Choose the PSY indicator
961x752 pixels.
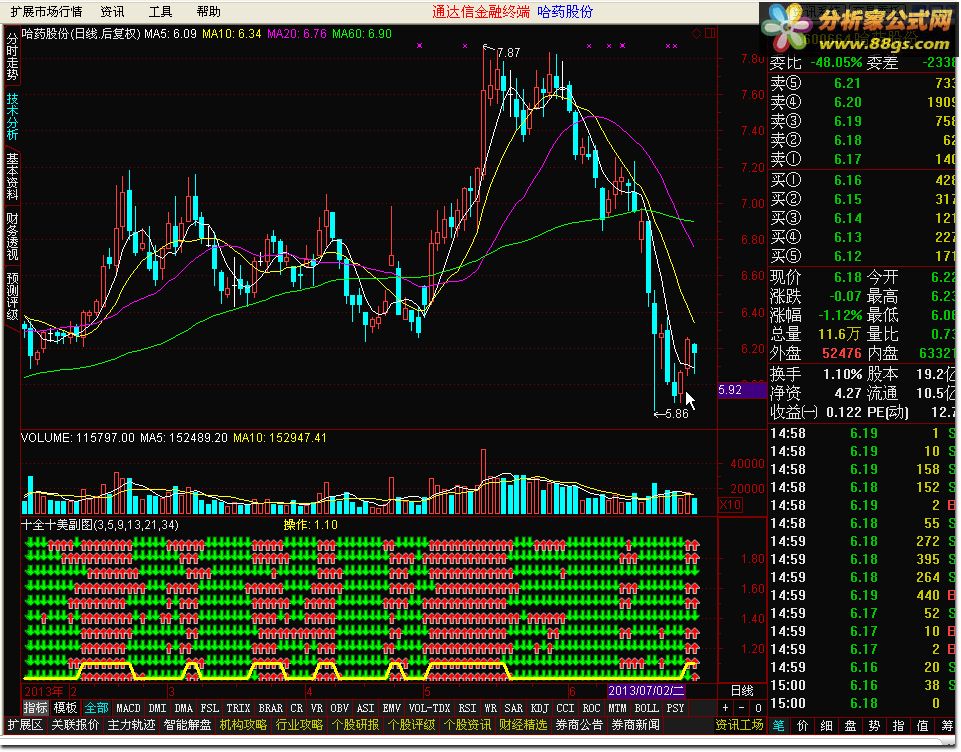(675, 708)
